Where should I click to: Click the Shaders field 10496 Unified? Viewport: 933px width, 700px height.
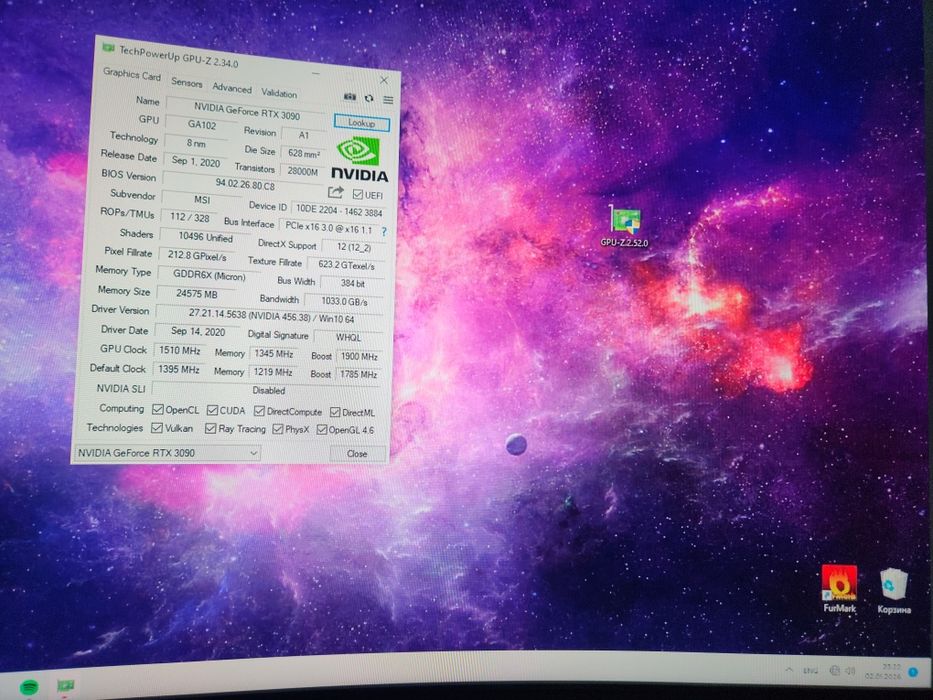click(x=205, y=236)
